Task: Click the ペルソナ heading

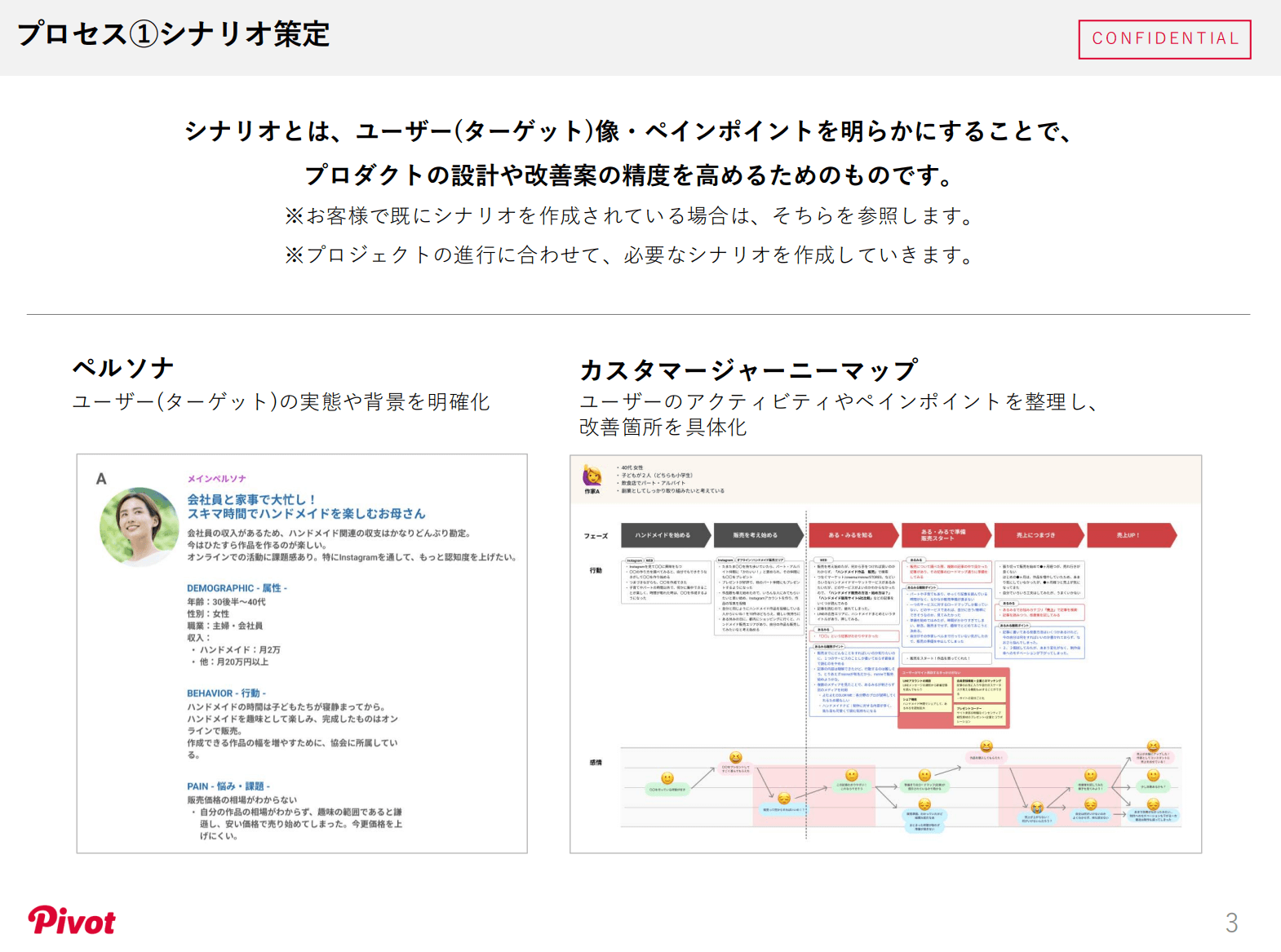Action: pyautogui.click(x=123, y=368)
